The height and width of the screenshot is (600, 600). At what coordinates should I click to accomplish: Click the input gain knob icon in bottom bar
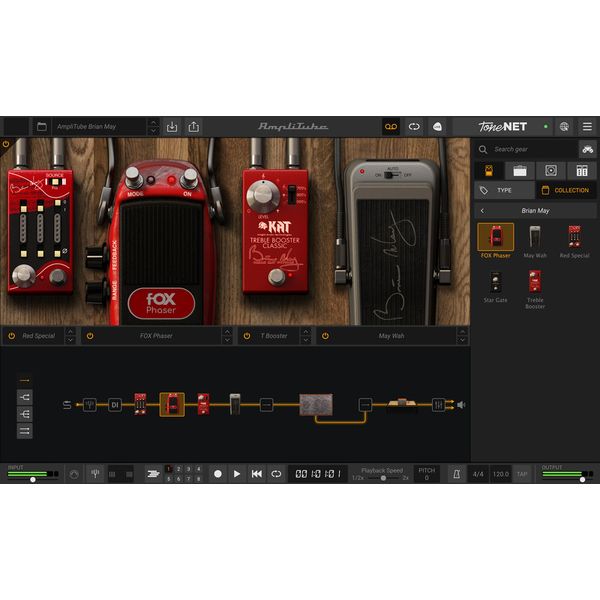point(74,474)
